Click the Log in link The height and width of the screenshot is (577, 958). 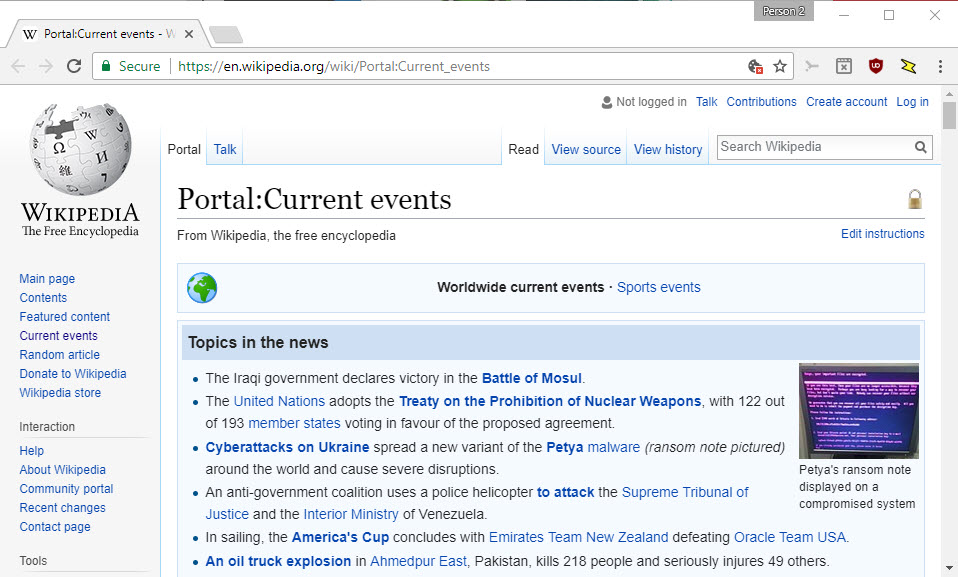(912, 102)
